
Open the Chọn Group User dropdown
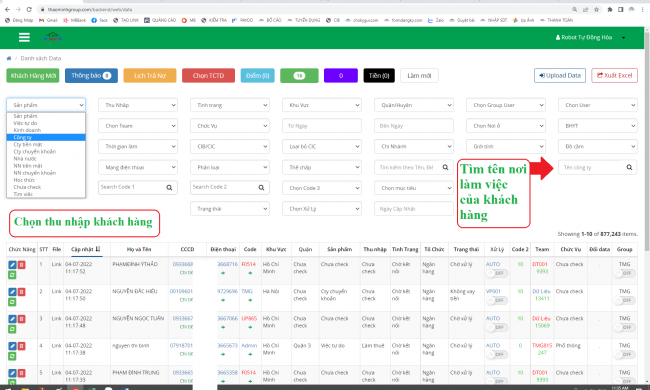[x=506, y=105]
